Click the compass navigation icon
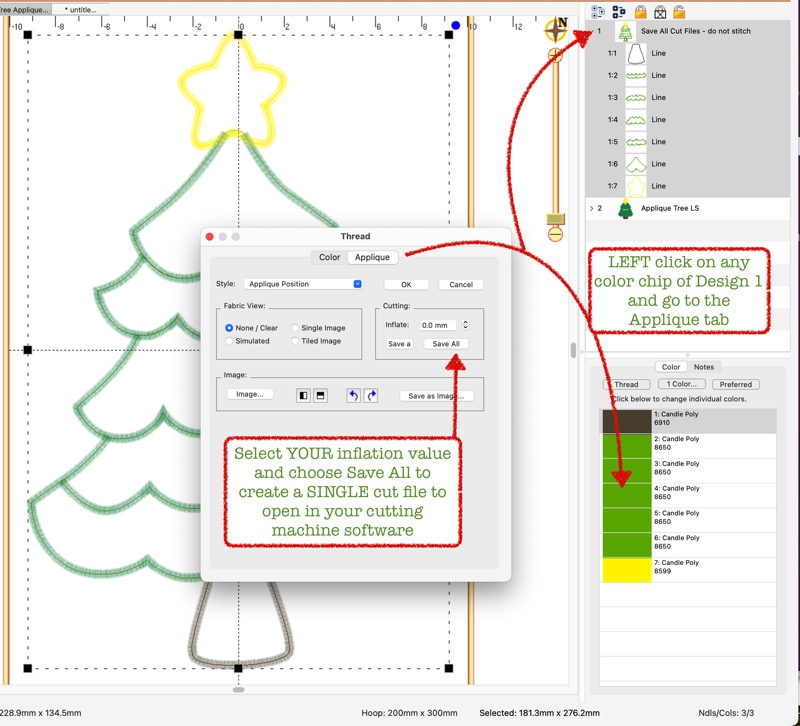This screenshot has height=726, width=800. [556, 30]
